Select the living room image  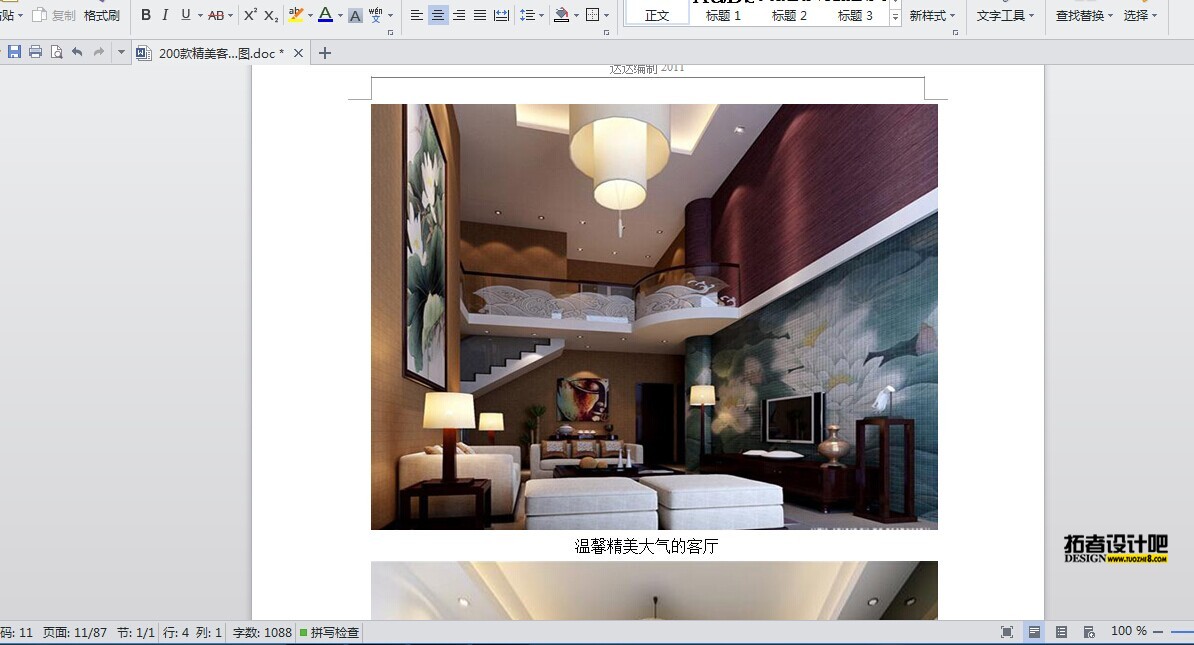[x=654, y=317]
